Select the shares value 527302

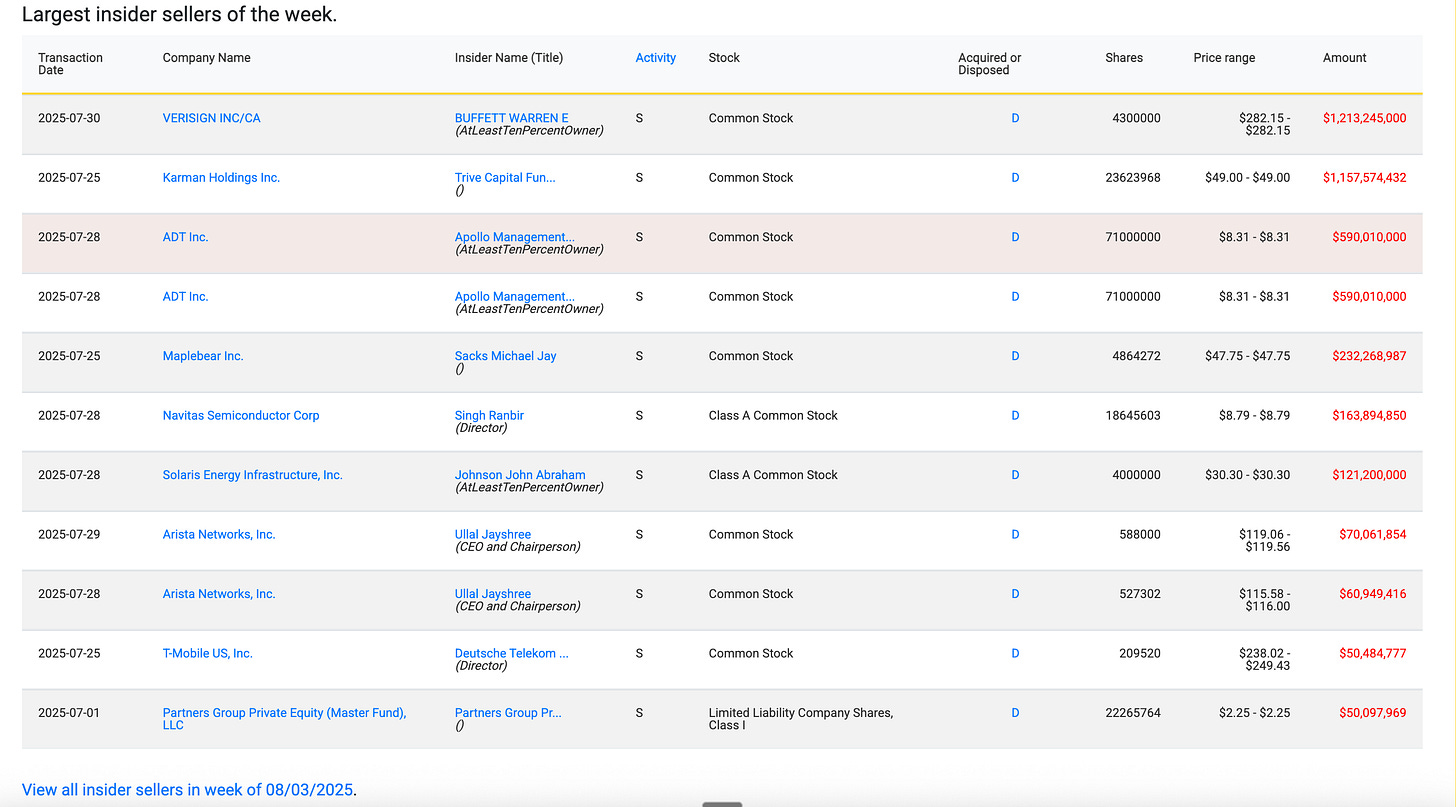coord(1140,594)
